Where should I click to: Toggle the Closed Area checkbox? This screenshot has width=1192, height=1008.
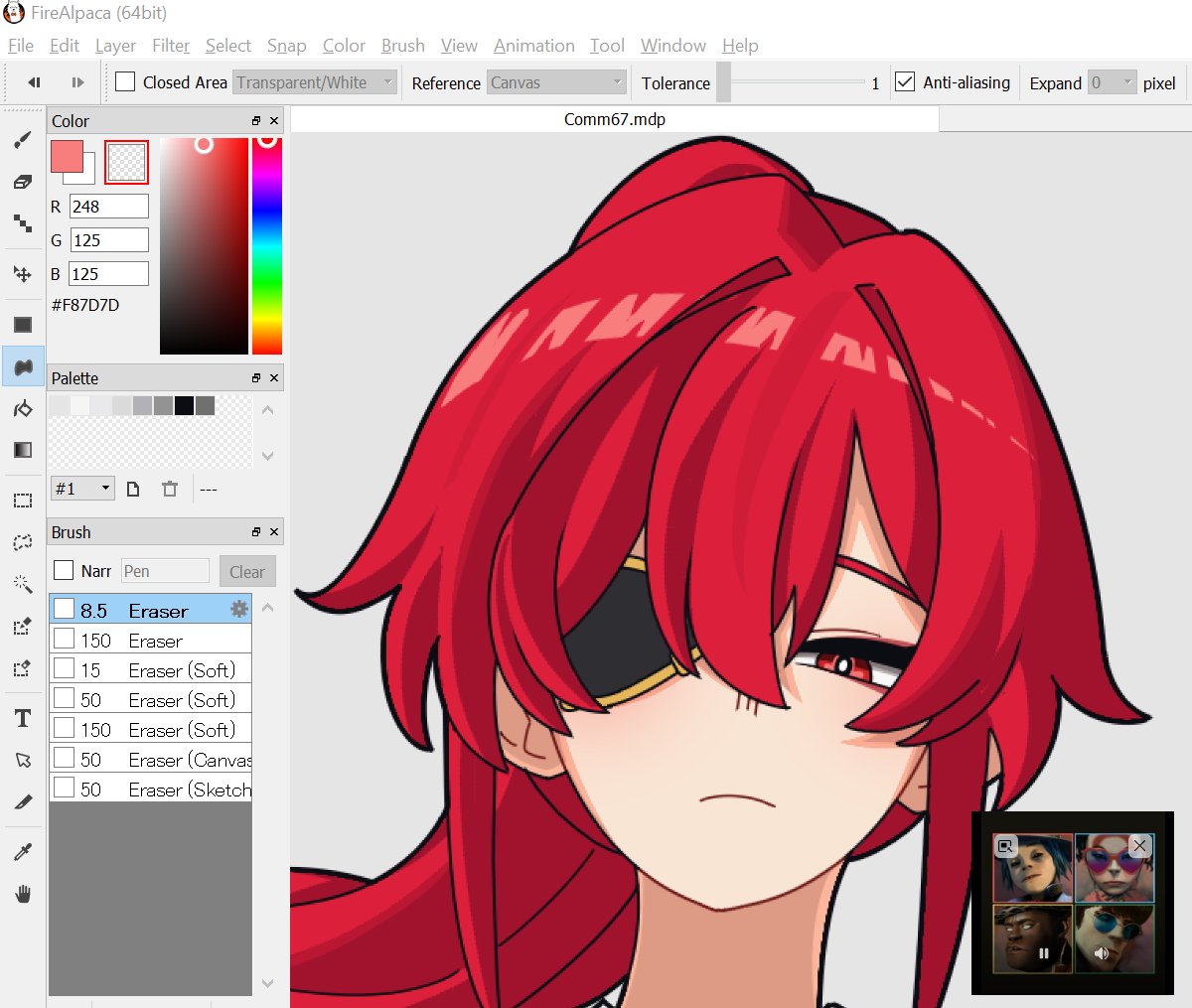pyautogui.click(x=125, y=81)
